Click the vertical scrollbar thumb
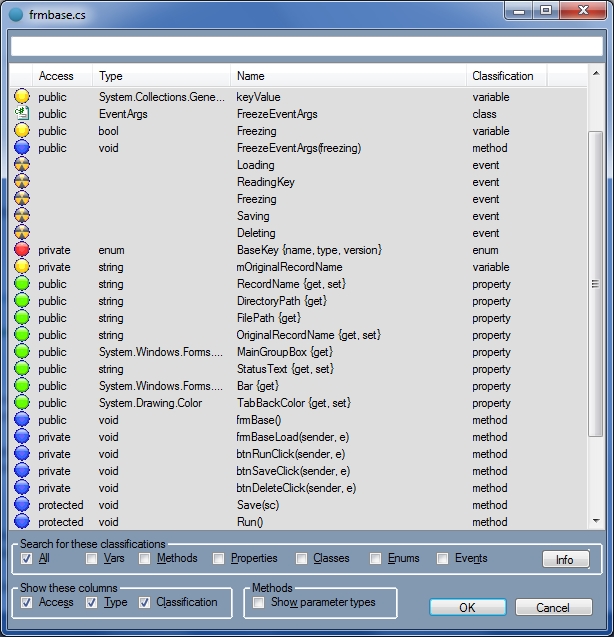The height and width of the screenshot is (637, 614). [x=596, y=284]
